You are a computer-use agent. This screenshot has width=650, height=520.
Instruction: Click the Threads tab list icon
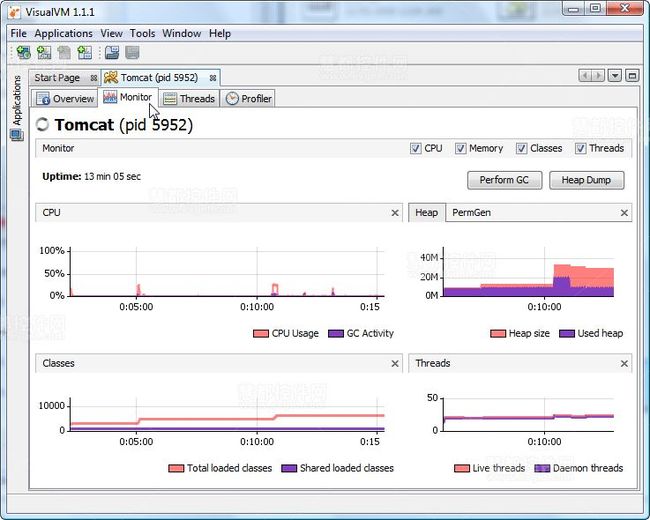pos(170,99)
